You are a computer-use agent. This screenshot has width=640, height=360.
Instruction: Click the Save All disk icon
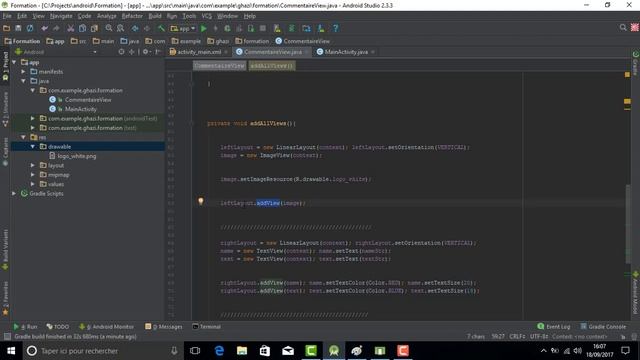(x=18, y=28)
